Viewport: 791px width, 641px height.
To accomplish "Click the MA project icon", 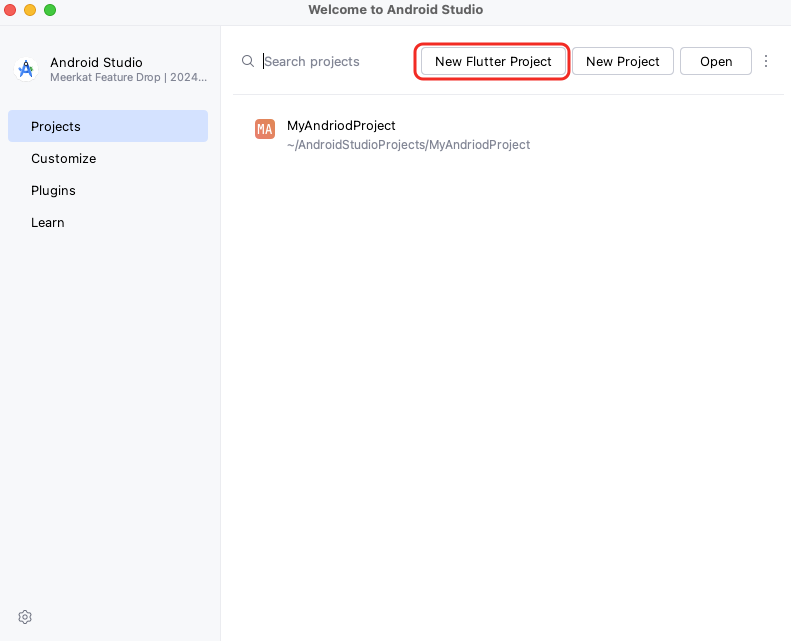I will [x=265, y=129].
